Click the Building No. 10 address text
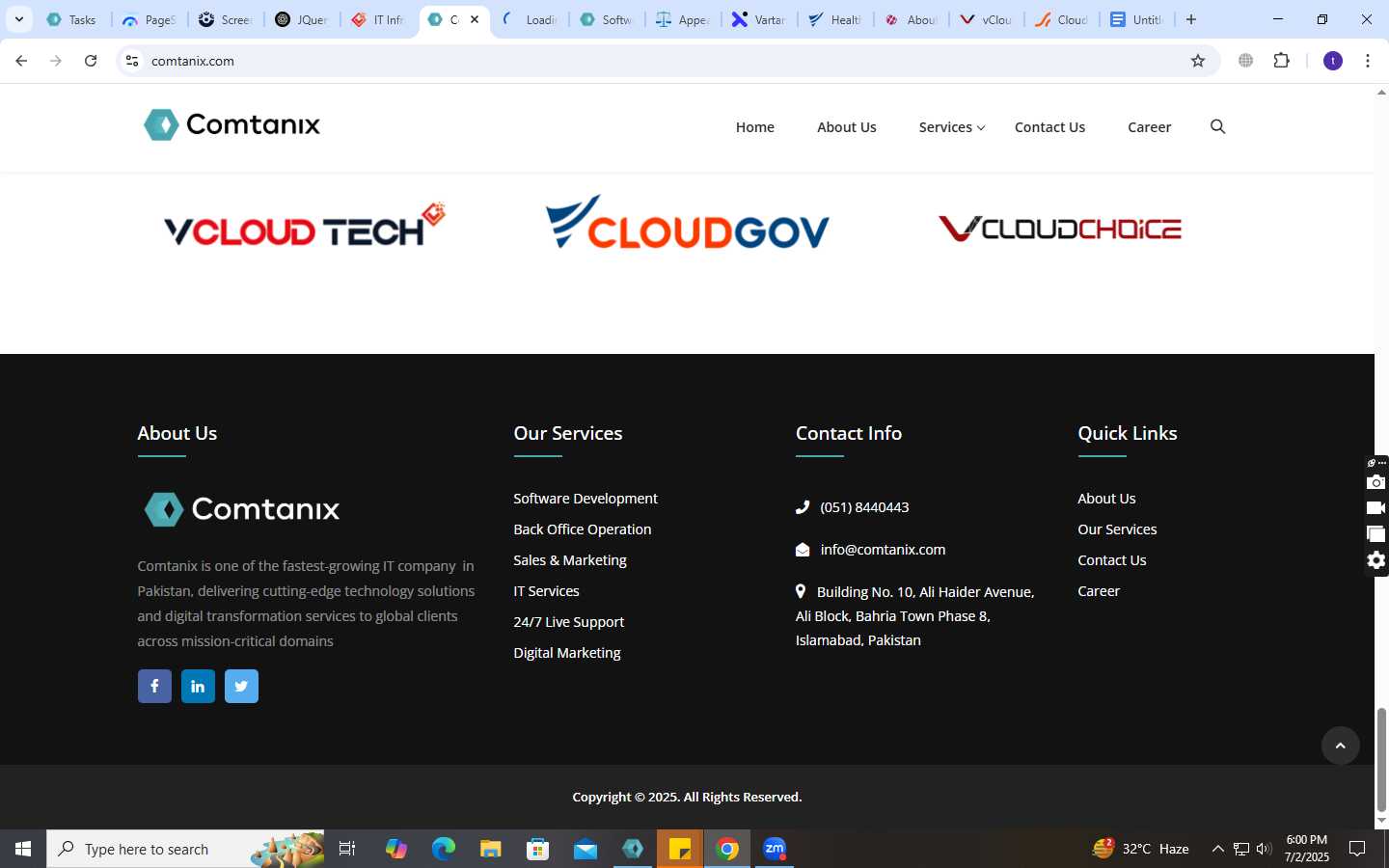 pyautogui.click(x=914, y=616)
